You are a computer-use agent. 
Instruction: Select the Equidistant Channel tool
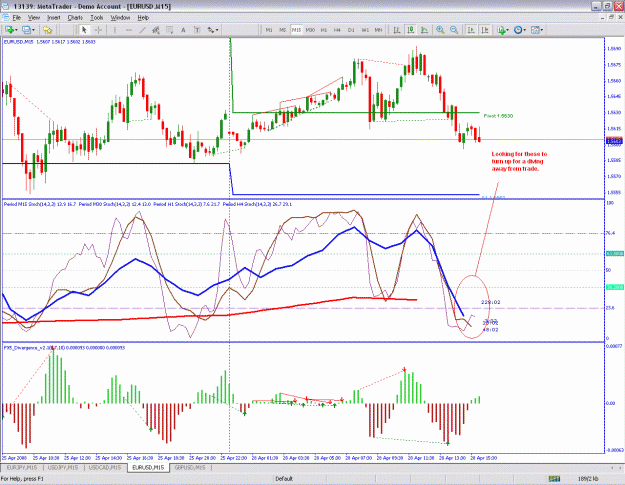click(156, 30)
